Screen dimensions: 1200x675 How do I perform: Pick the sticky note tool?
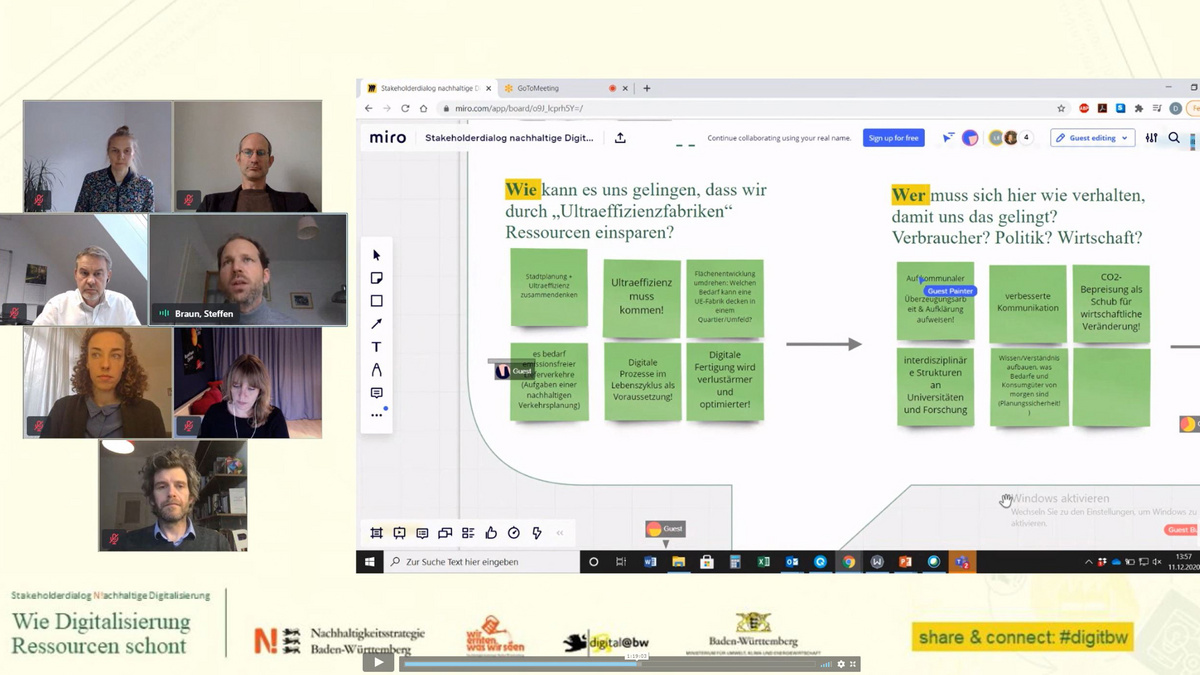377,278
